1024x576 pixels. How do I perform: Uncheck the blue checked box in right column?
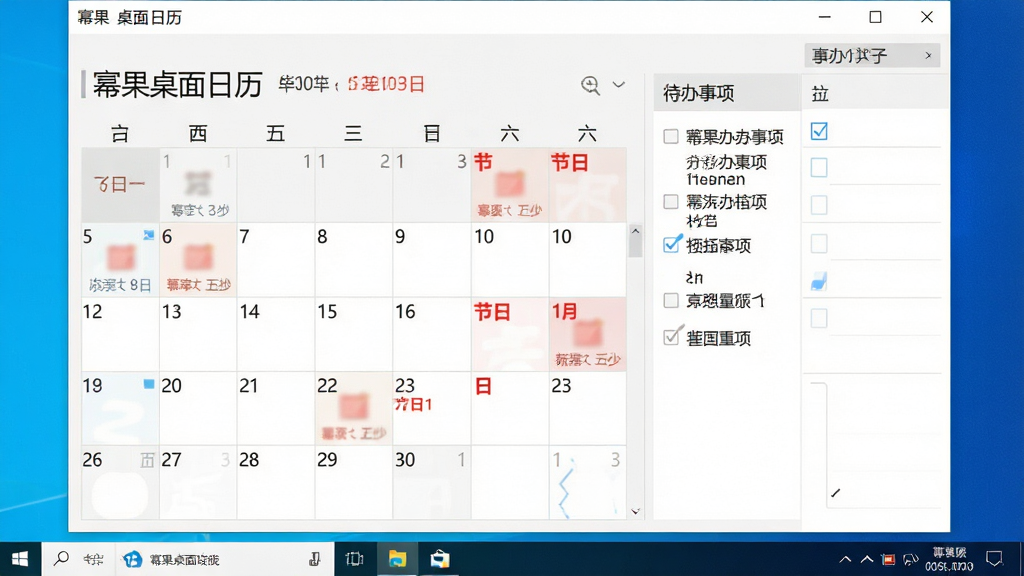point(819,131)
